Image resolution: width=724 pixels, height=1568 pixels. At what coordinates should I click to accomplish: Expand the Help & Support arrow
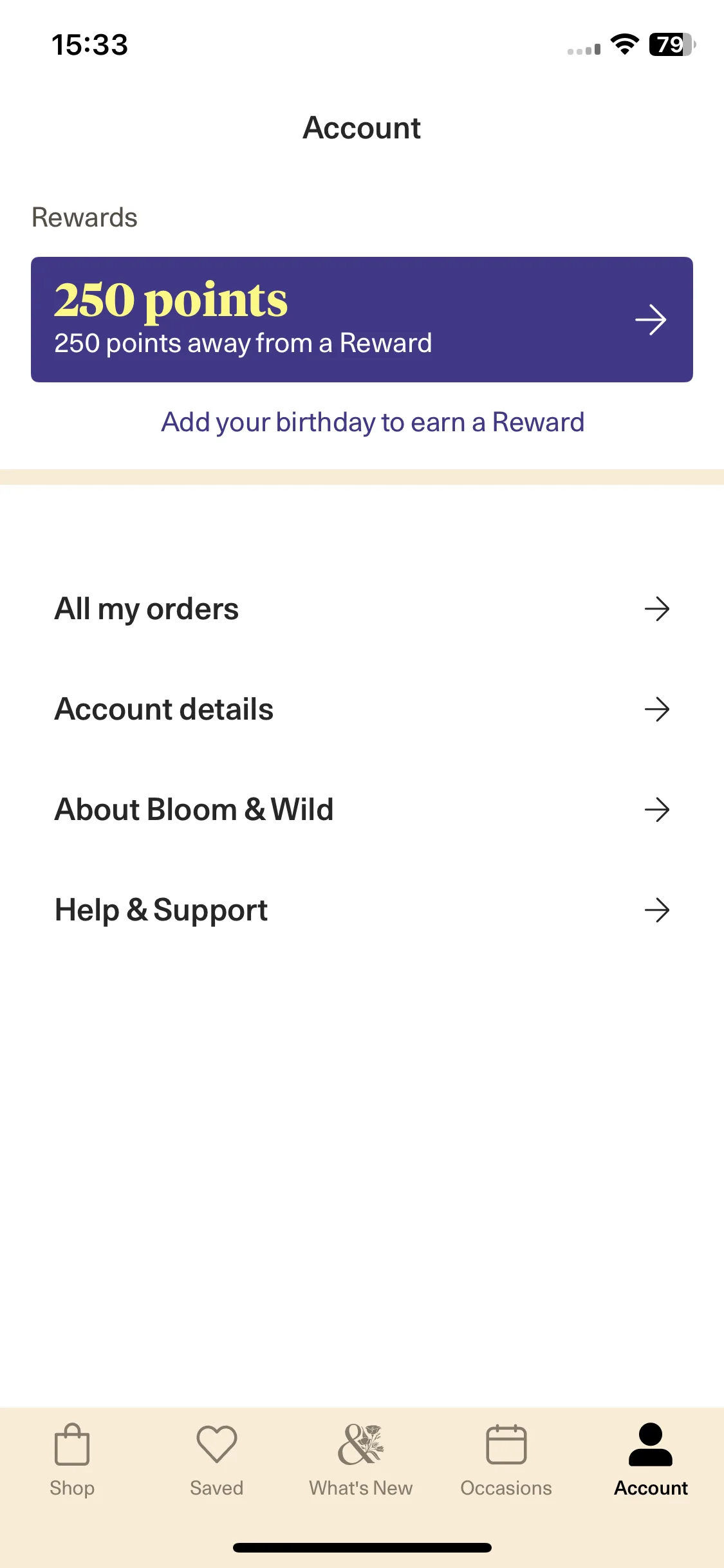[657, 910]
